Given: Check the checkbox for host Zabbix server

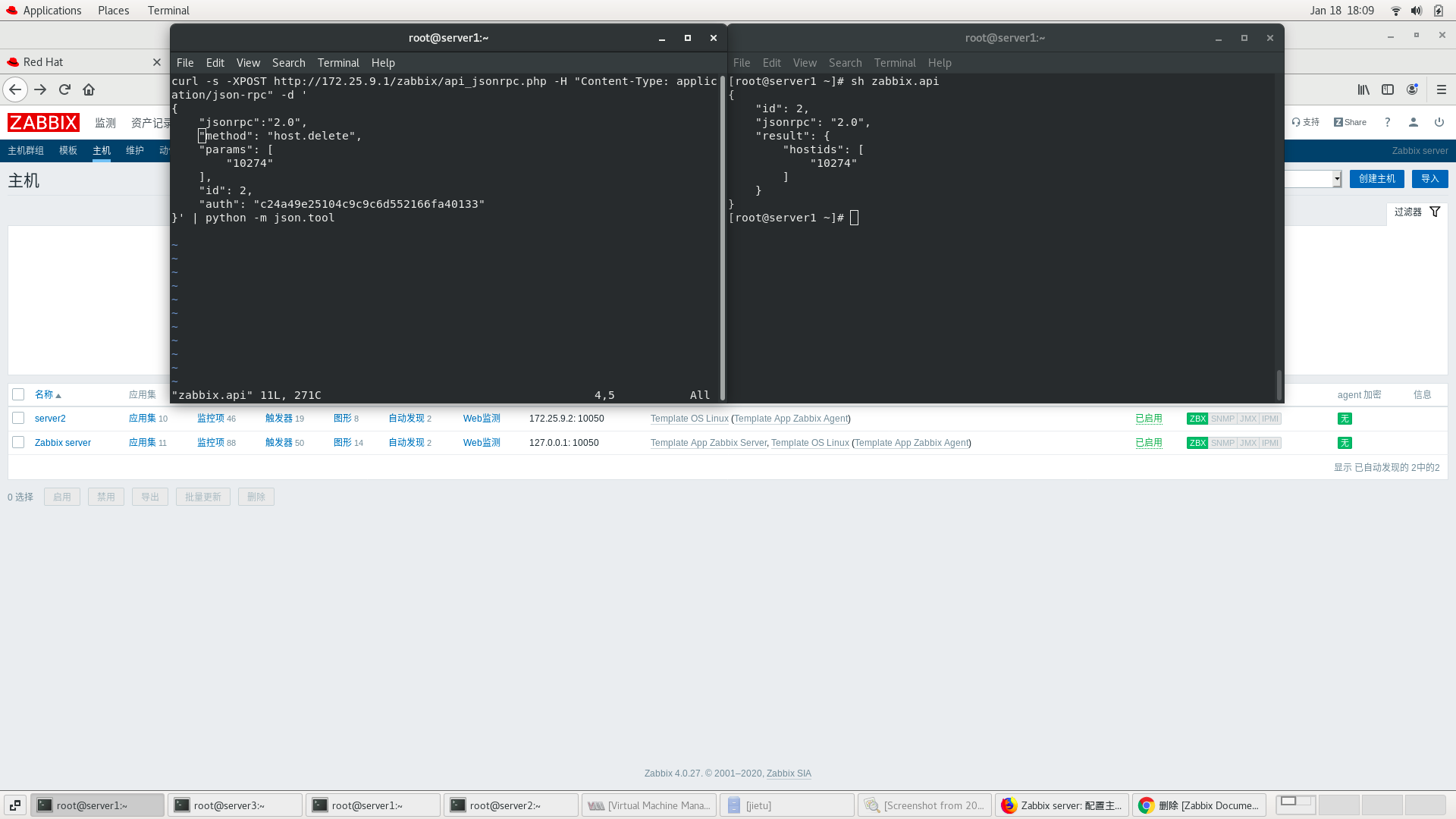Looking at the screenshot, I should click(18, 442).
